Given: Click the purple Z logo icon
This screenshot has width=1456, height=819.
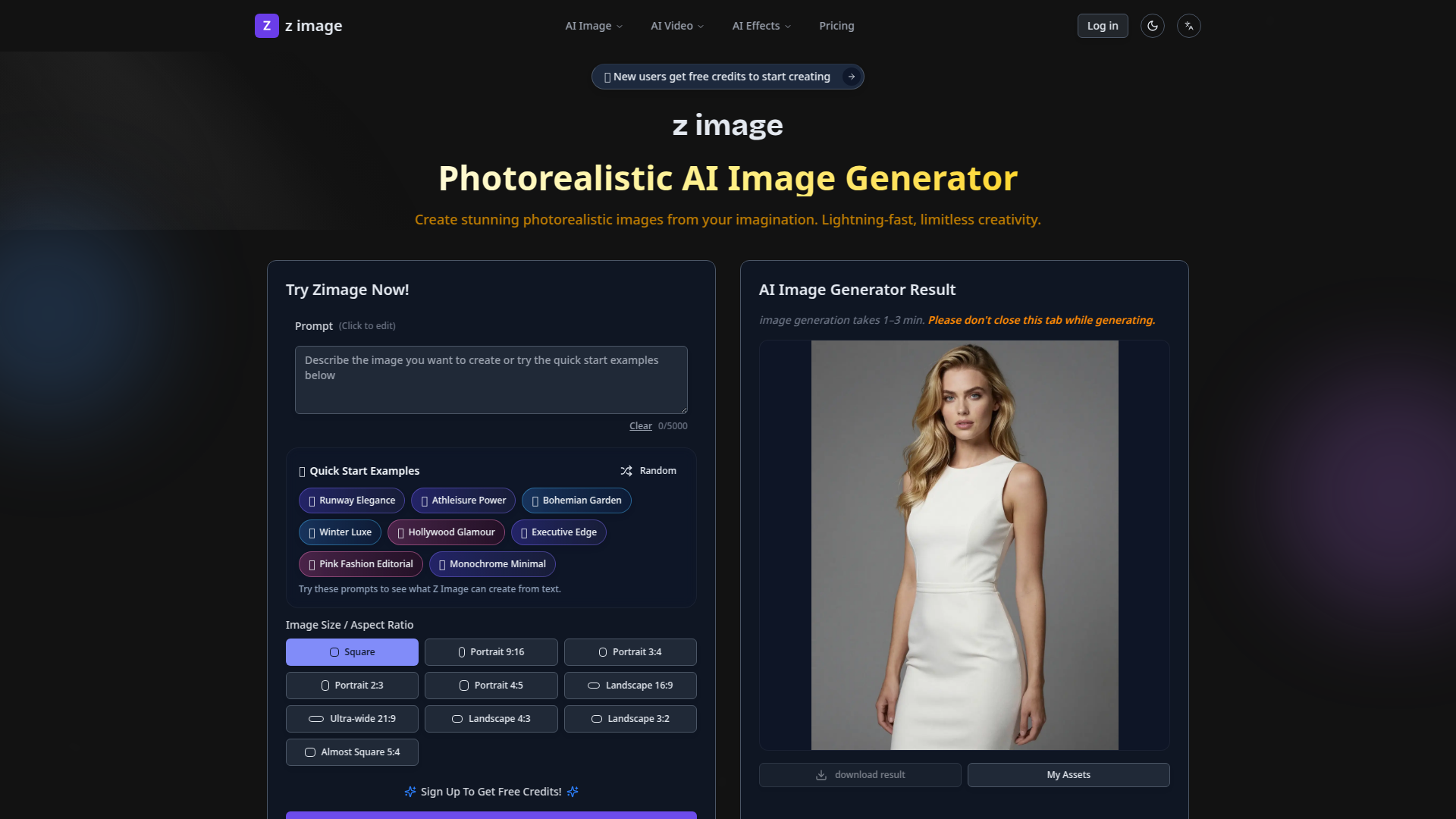Looking at the screenshot, I should (266, 26).
